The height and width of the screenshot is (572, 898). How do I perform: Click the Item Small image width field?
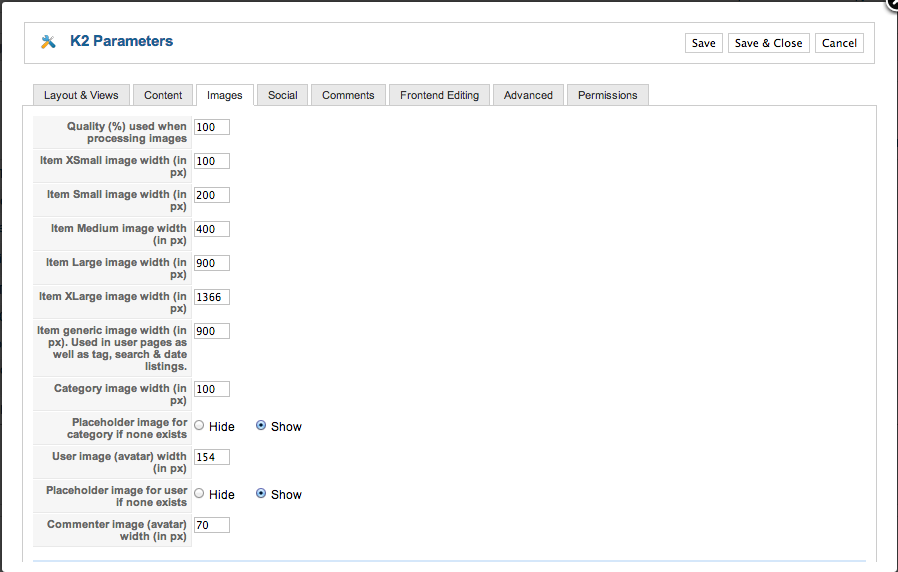212,195
